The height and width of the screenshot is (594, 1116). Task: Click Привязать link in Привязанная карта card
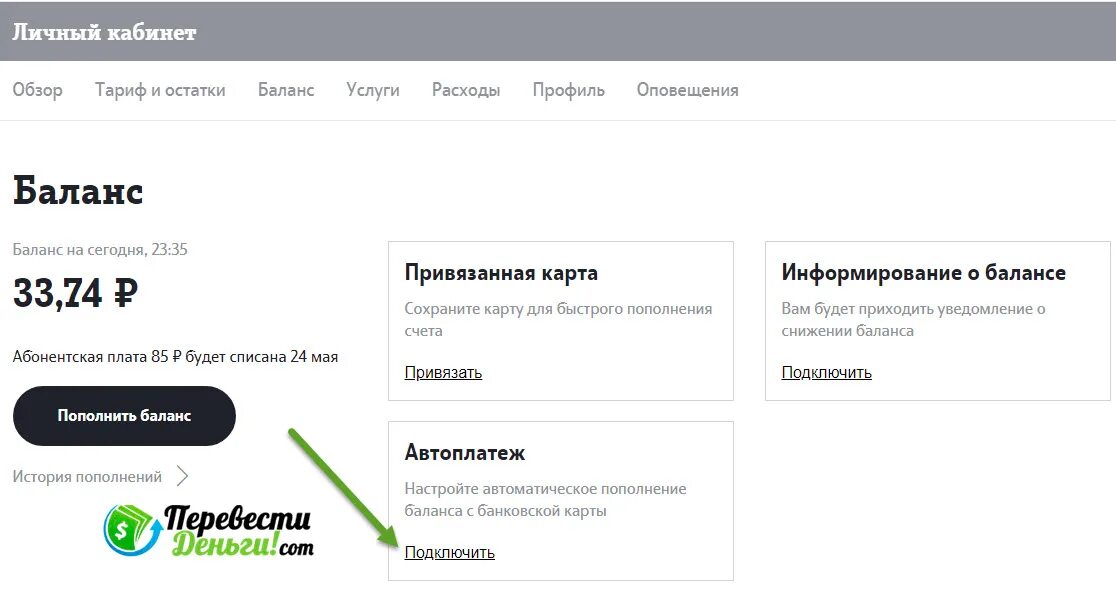pos(443,373)
